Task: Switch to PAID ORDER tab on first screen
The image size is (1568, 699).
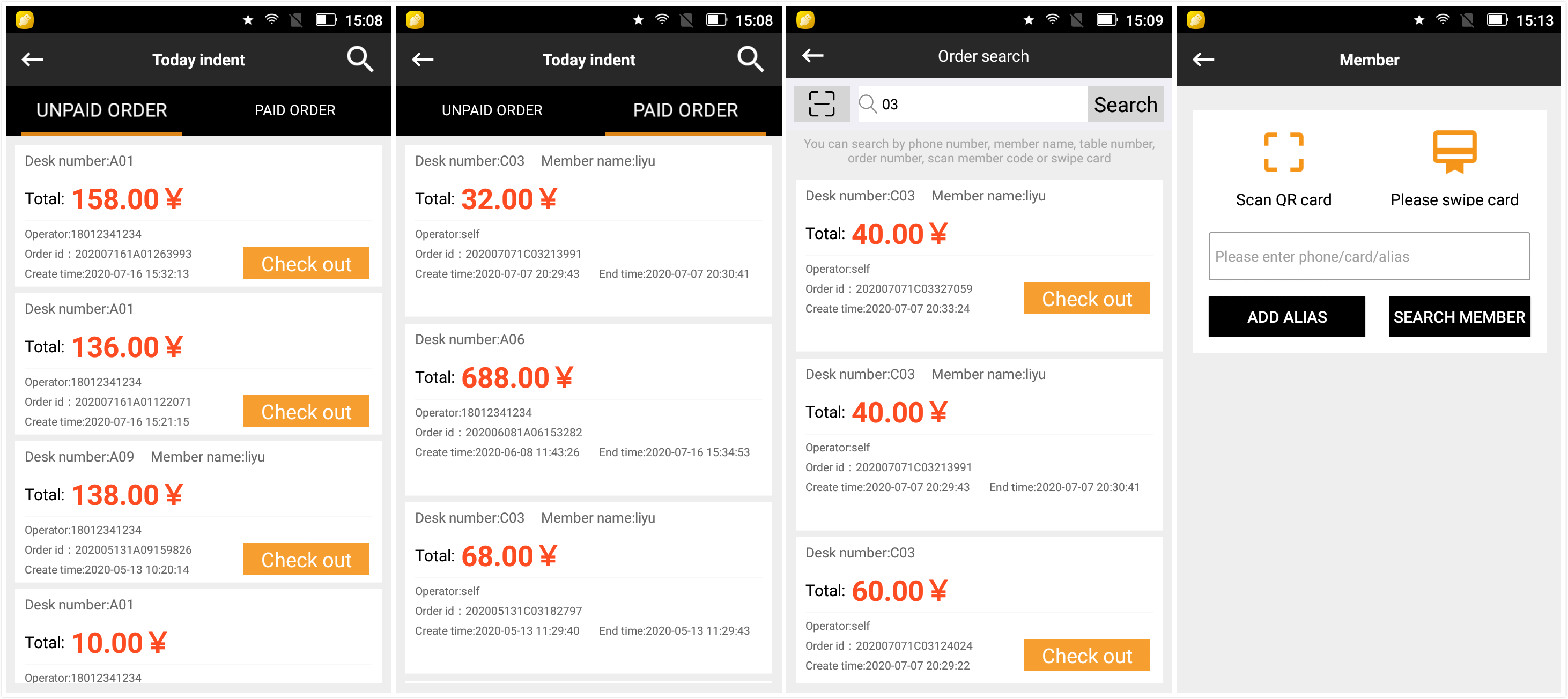Action: pos(294,110)
